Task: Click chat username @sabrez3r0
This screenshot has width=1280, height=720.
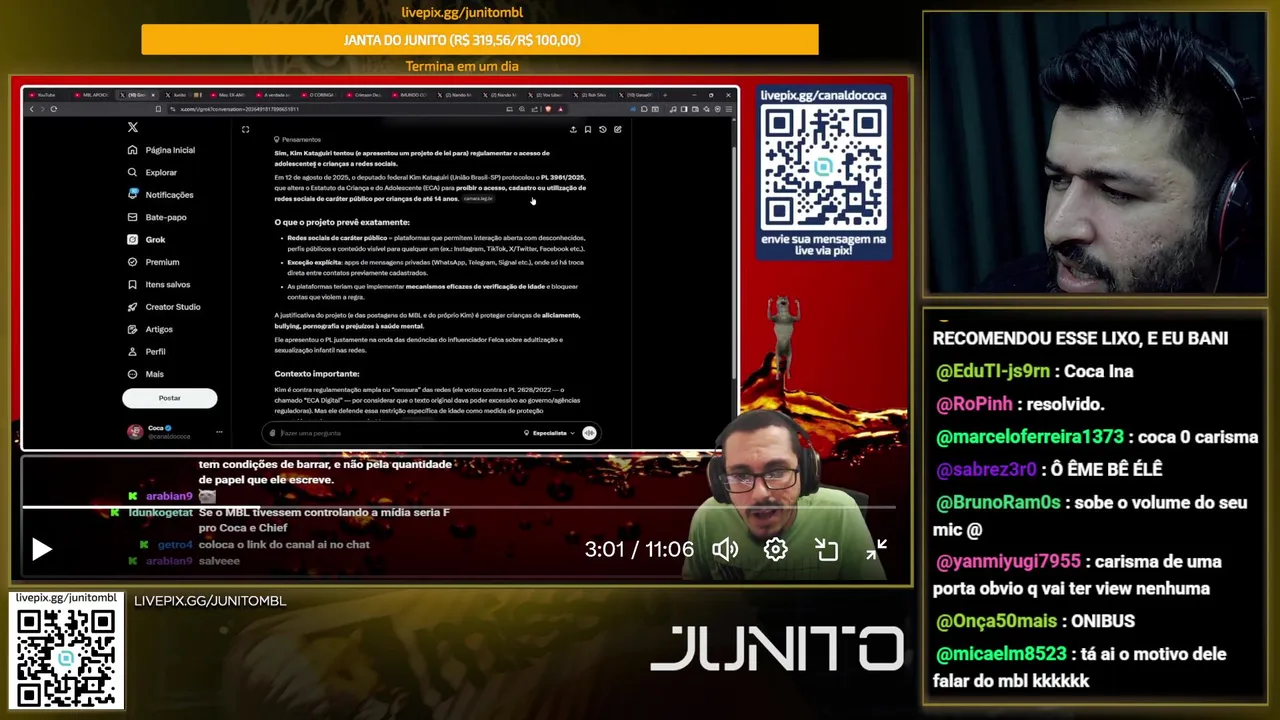Action: pyautogui.click(x=986, y=469)
